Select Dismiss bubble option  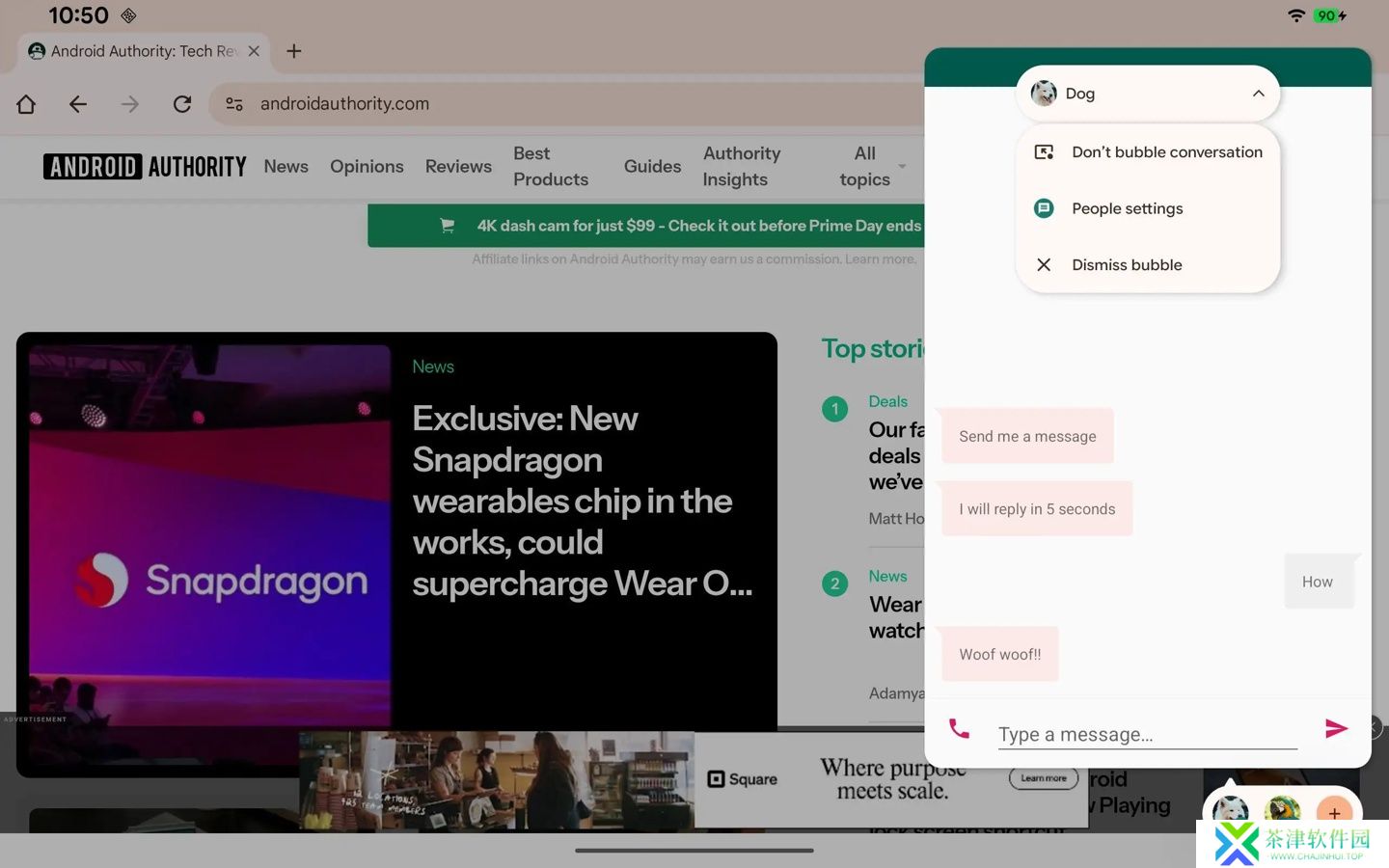coord(1148,264)
